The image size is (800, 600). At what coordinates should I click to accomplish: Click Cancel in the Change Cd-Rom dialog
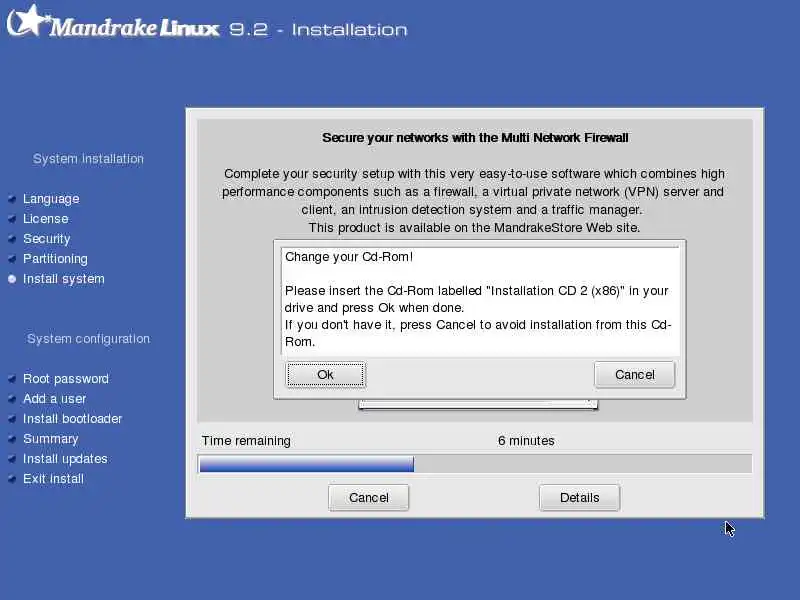coord(634,375)
